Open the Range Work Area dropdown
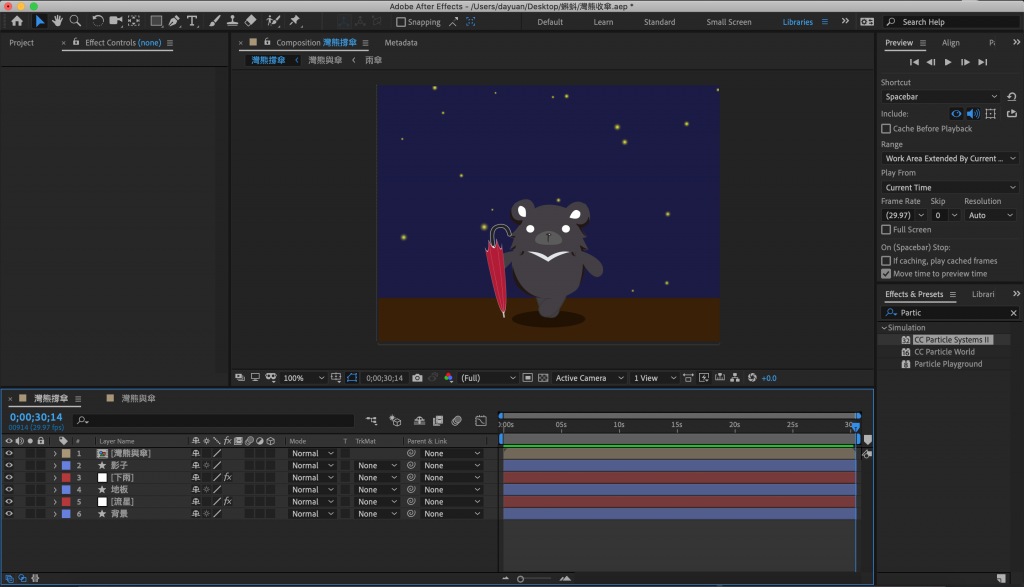Image resolution: width=1024 pixels, height=587 pixels. 950,159
